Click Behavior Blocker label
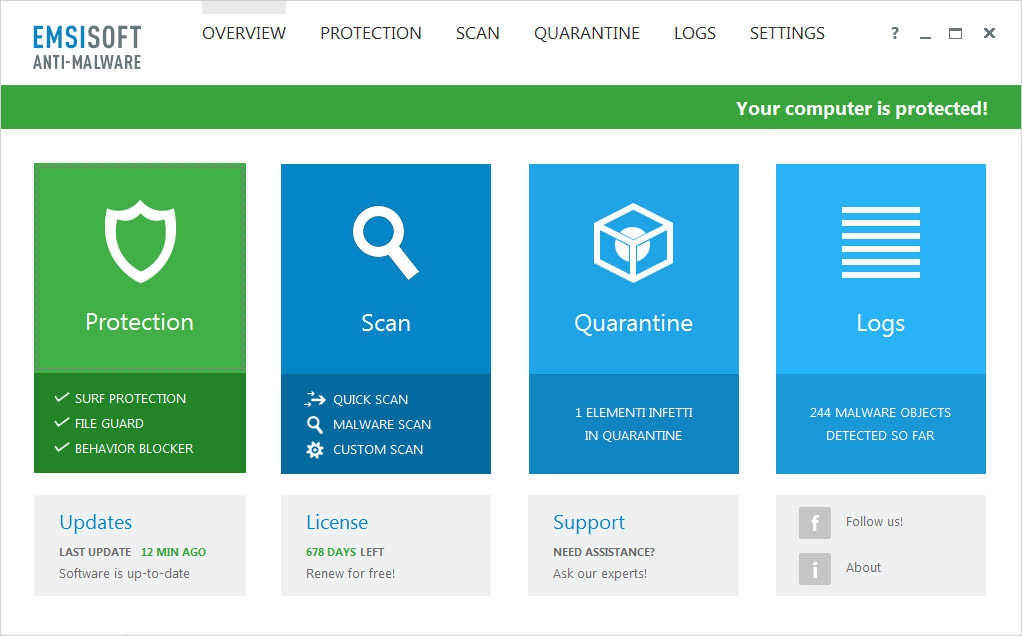 (134, 448)
